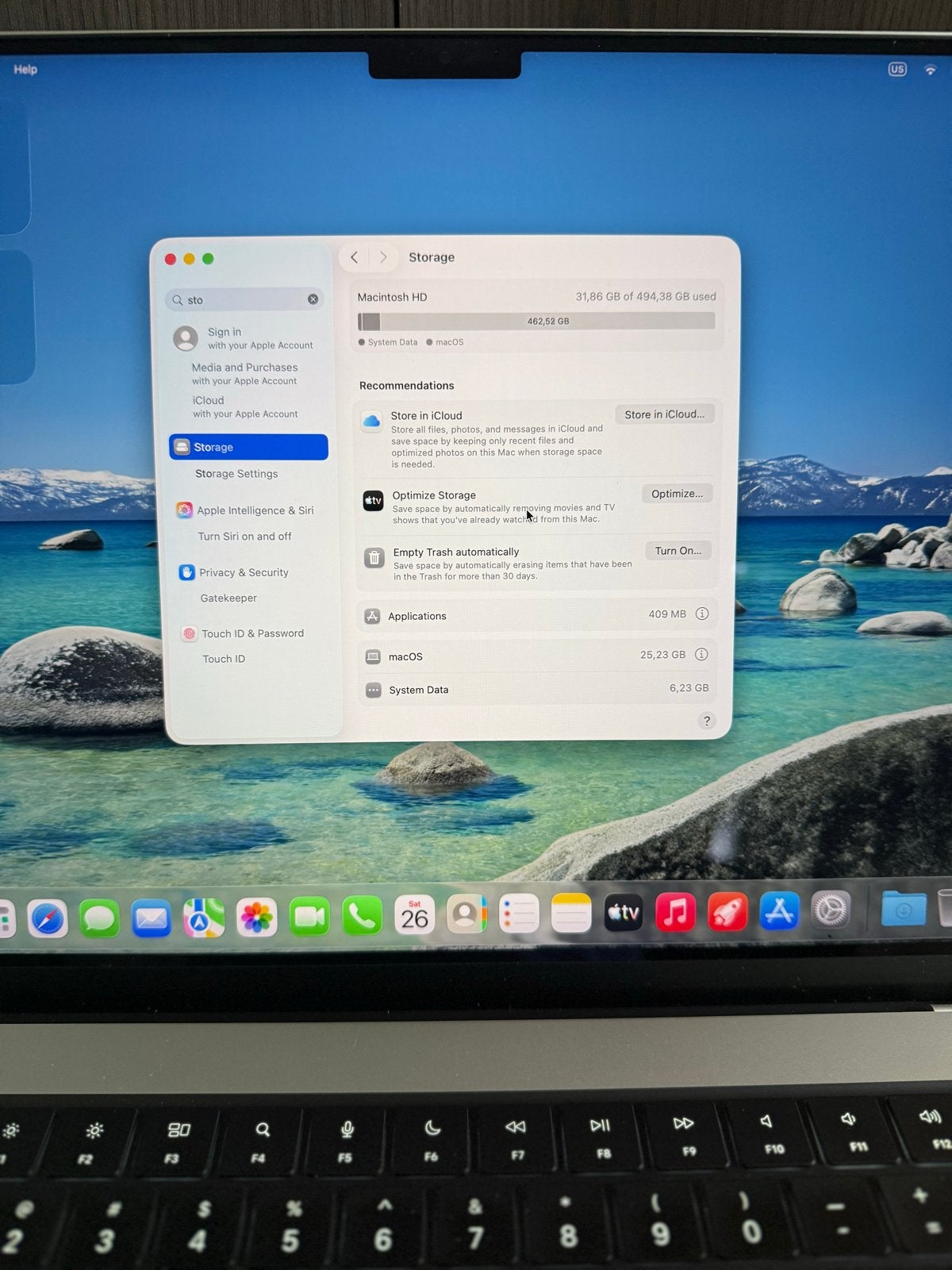The width and height of the screenshot is (952, 1270).
Task: Open Calendar showing Sat 26
Action: click(414, 915)
